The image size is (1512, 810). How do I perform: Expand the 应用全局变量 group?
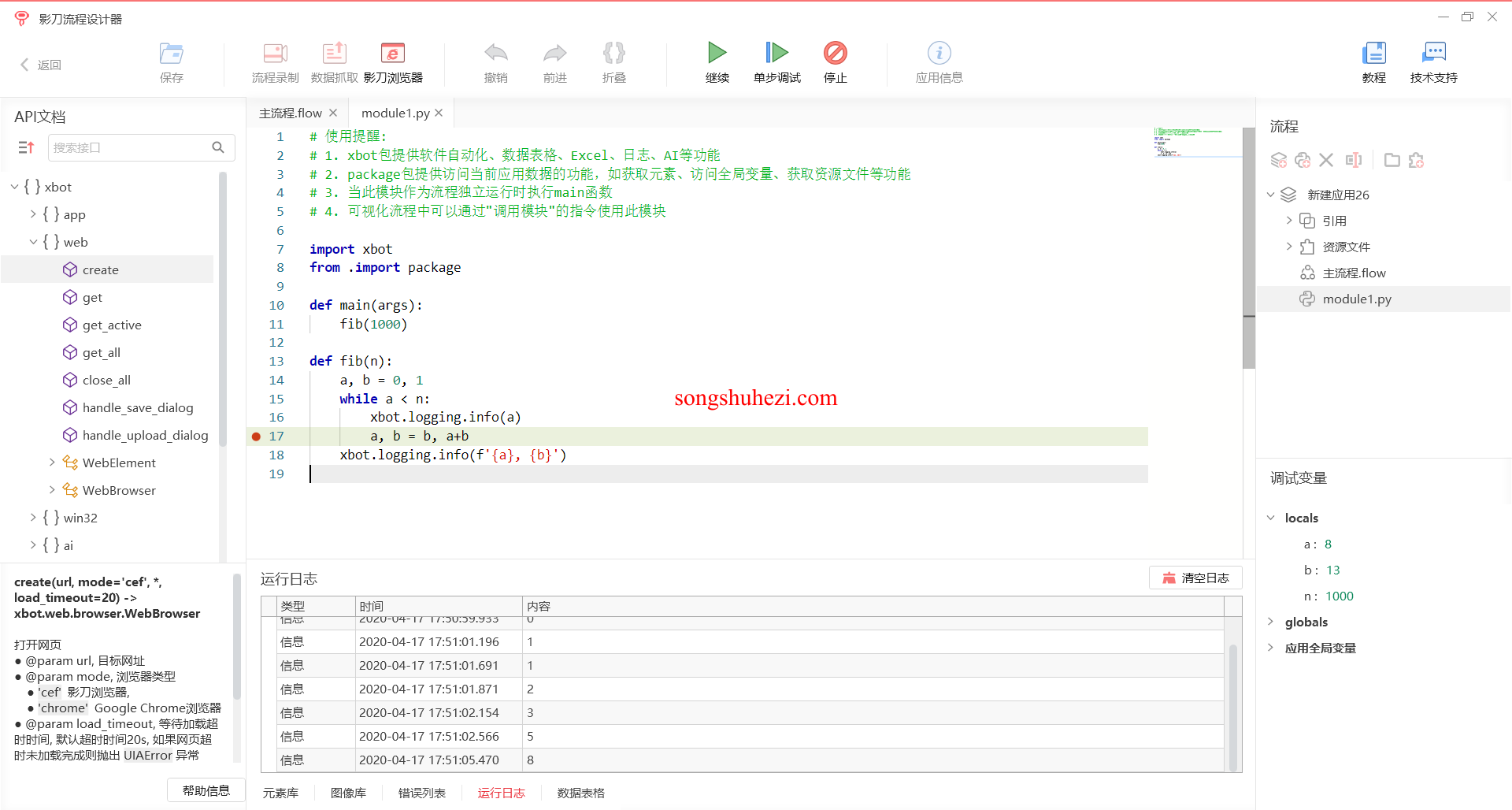(1270, 648)
